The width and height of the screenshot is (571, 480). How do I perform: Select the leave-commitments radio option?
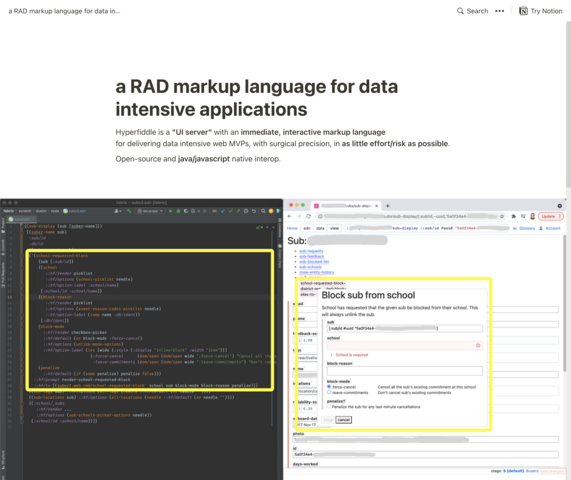click(x=329, y=392)
